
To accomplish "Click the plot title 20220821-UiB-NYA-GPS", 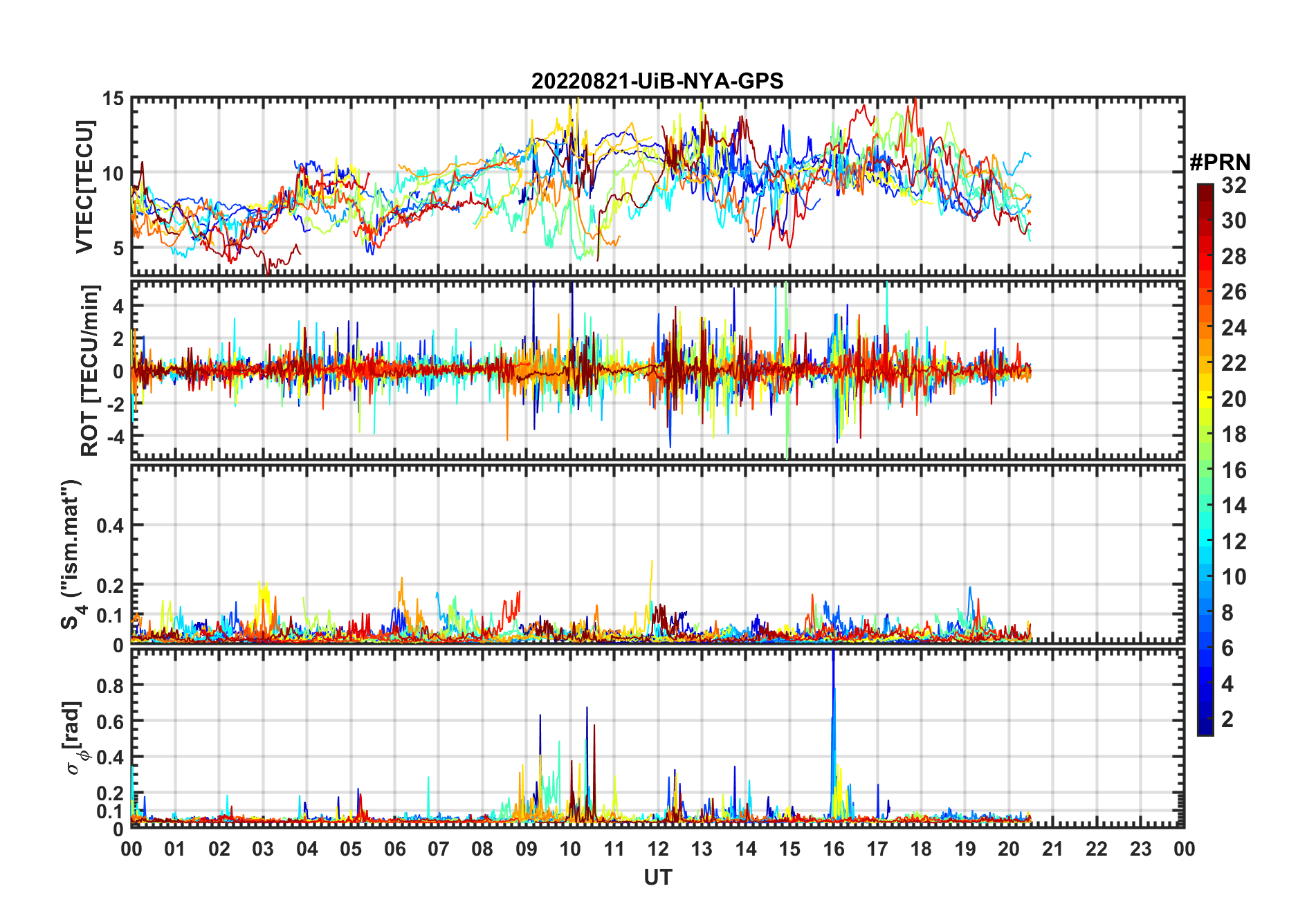I will [657, 82].
